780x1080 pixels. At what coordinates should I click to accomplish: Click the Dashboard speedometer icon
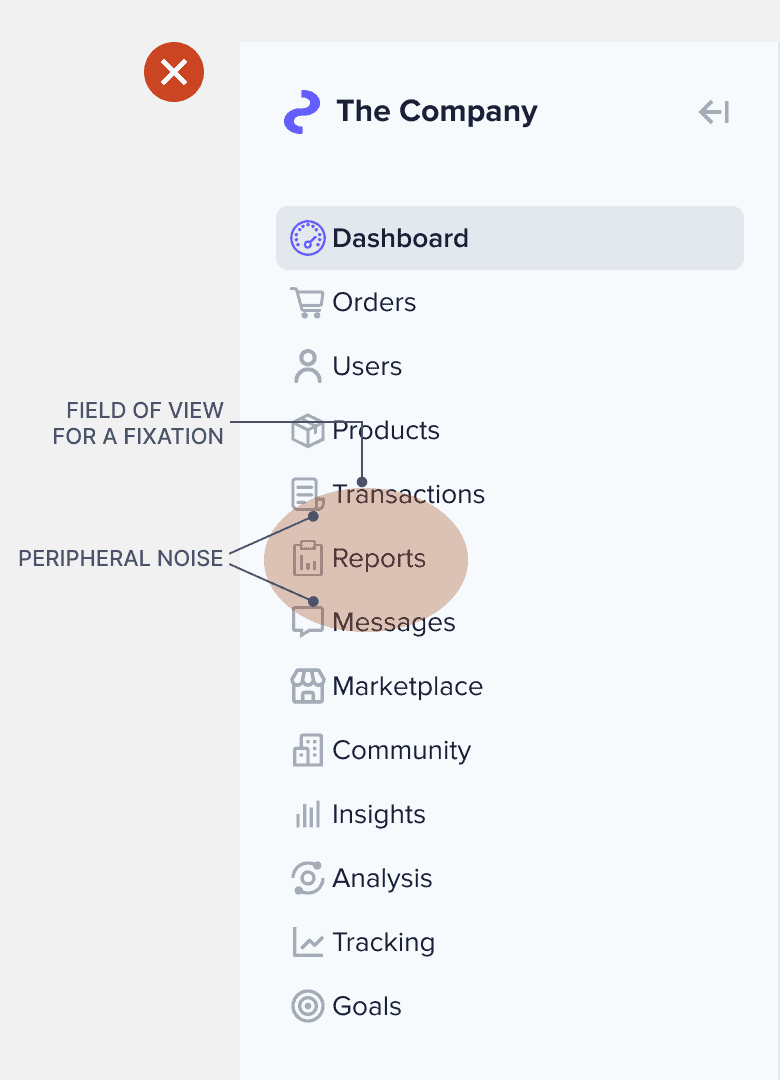(307, 238)
